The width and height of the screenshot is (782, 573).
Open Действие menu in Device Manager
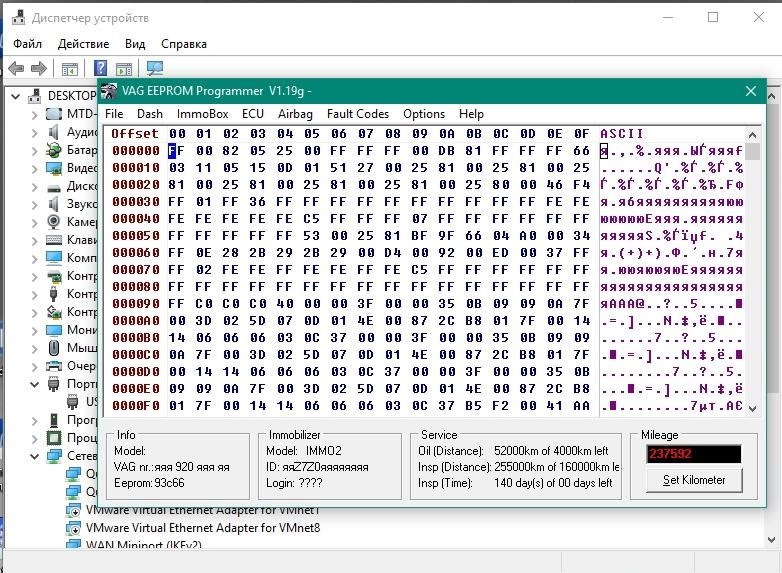(x=83, y=44)
